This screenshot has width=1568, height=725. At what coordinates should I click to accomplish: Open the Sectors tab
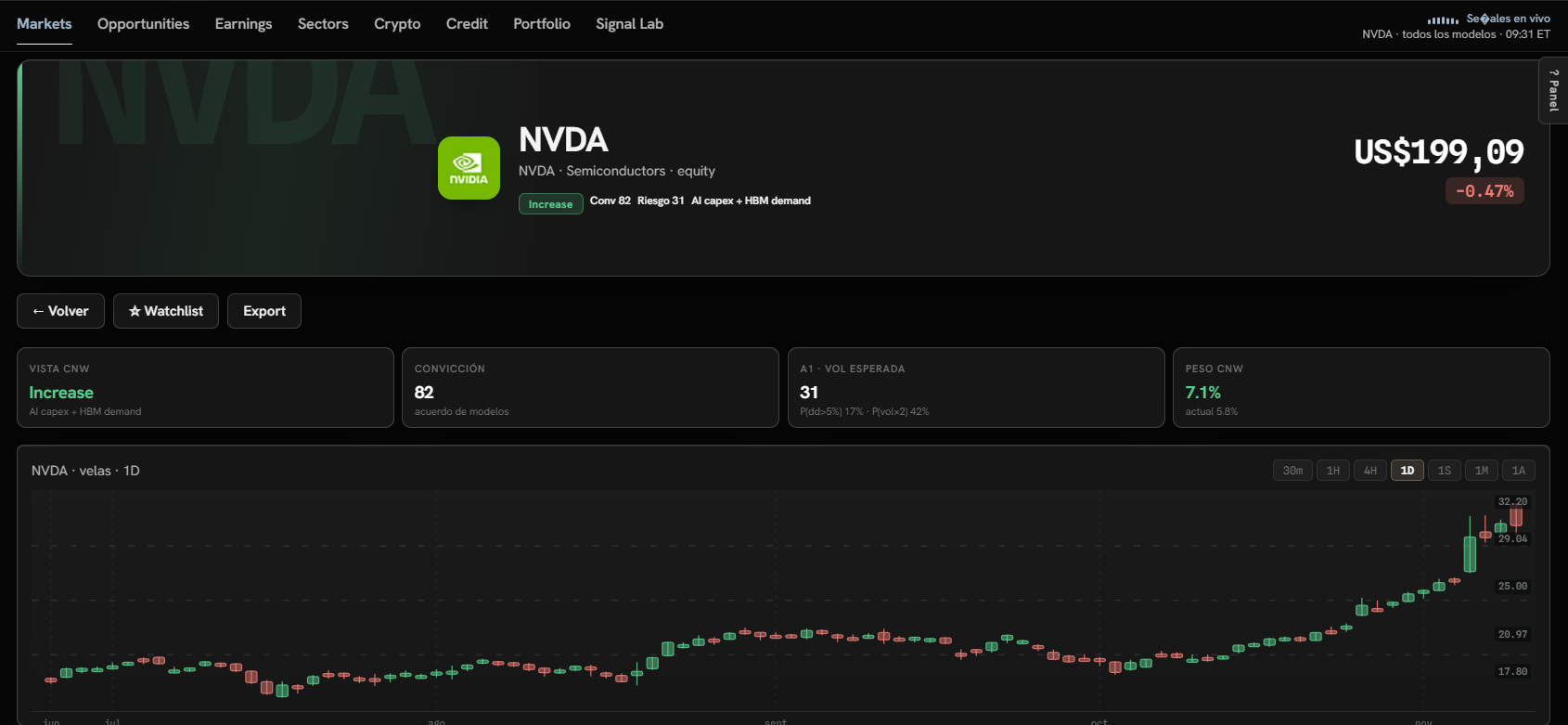[323, 24]
